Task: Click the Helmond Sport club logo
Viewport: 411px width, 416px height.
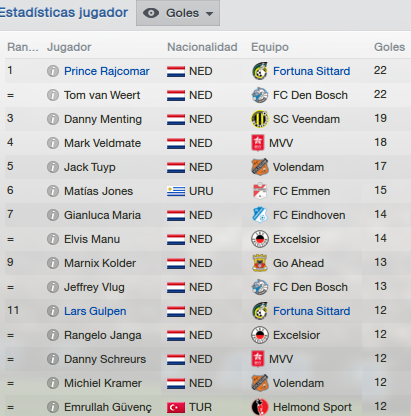Action: point(260,407)
